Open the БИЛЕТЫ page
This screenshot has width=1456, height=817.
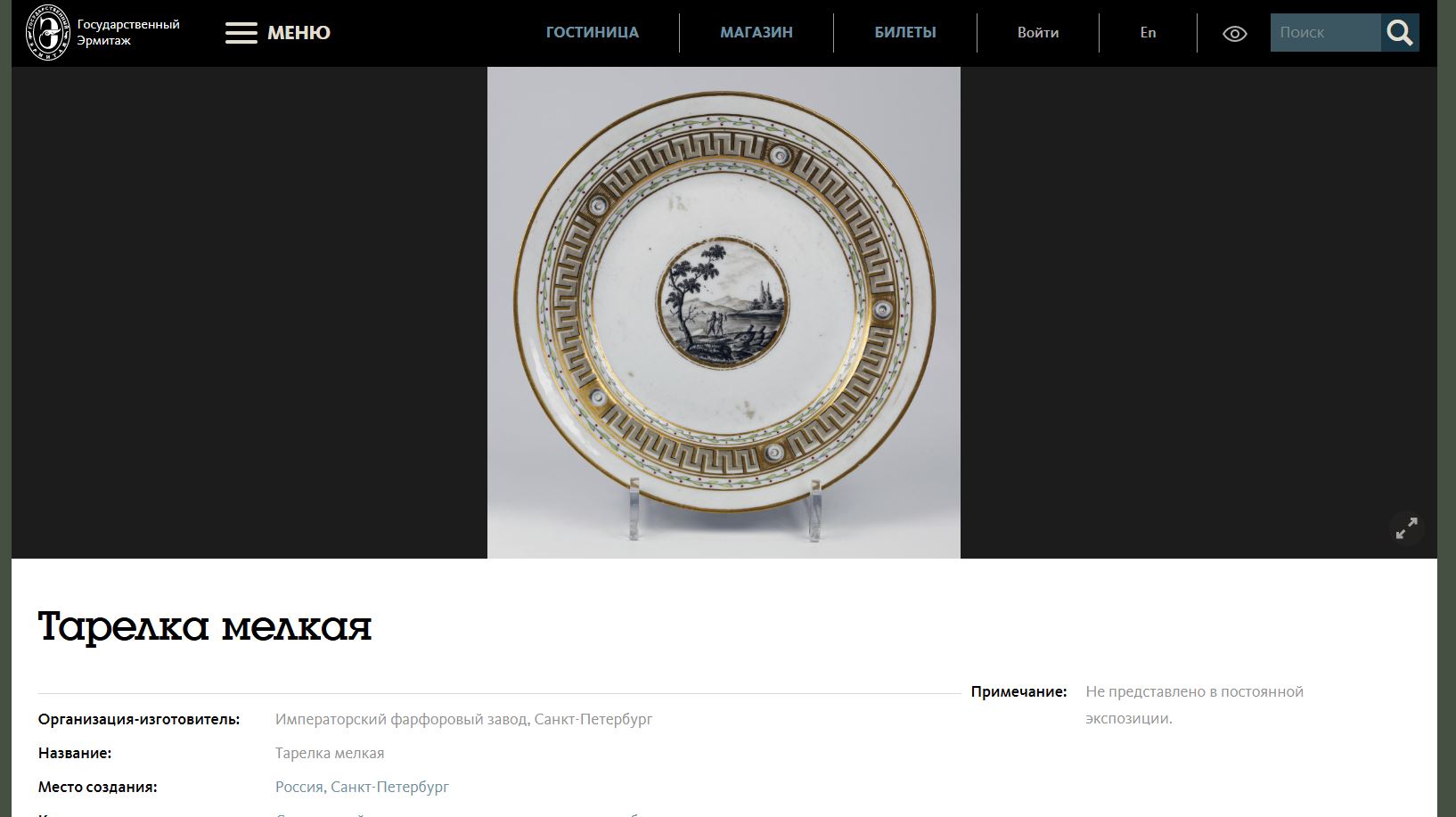(x=905, y=32)
